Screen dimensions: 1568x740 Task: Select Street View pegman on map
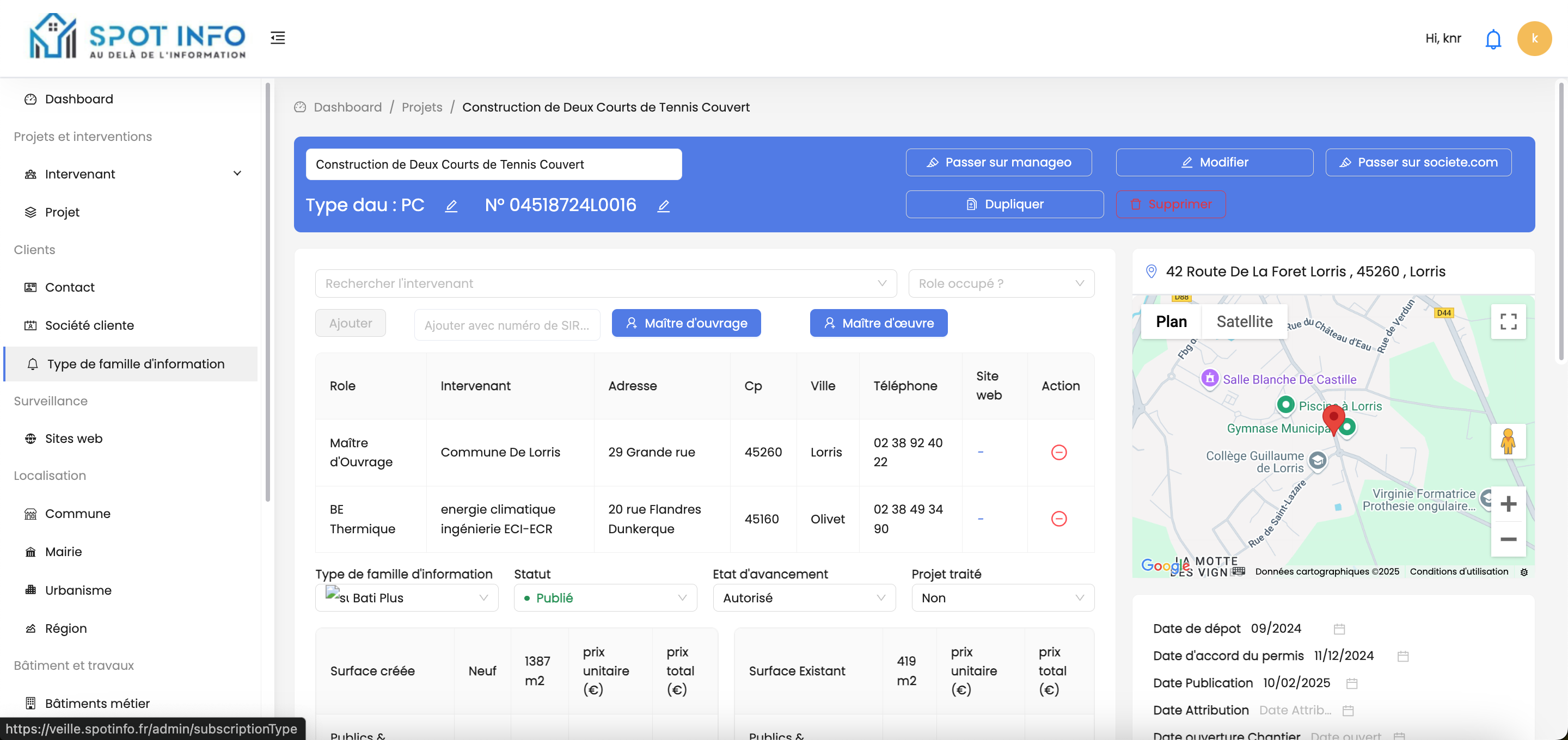pyautogui.click(x=1508, y=441)
